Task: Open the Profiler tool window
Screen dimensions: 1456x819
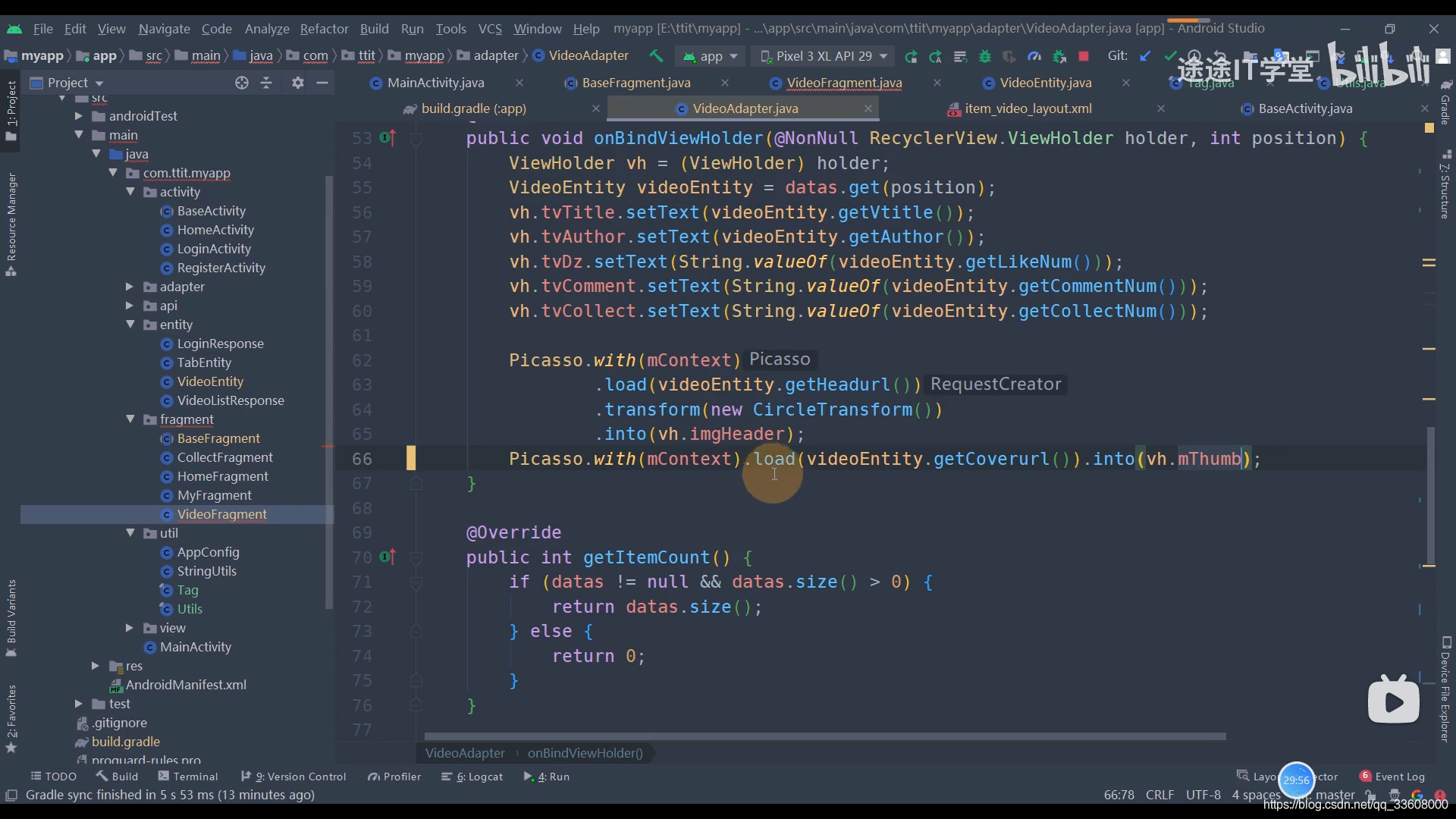Action: click(x=394, y=777)
